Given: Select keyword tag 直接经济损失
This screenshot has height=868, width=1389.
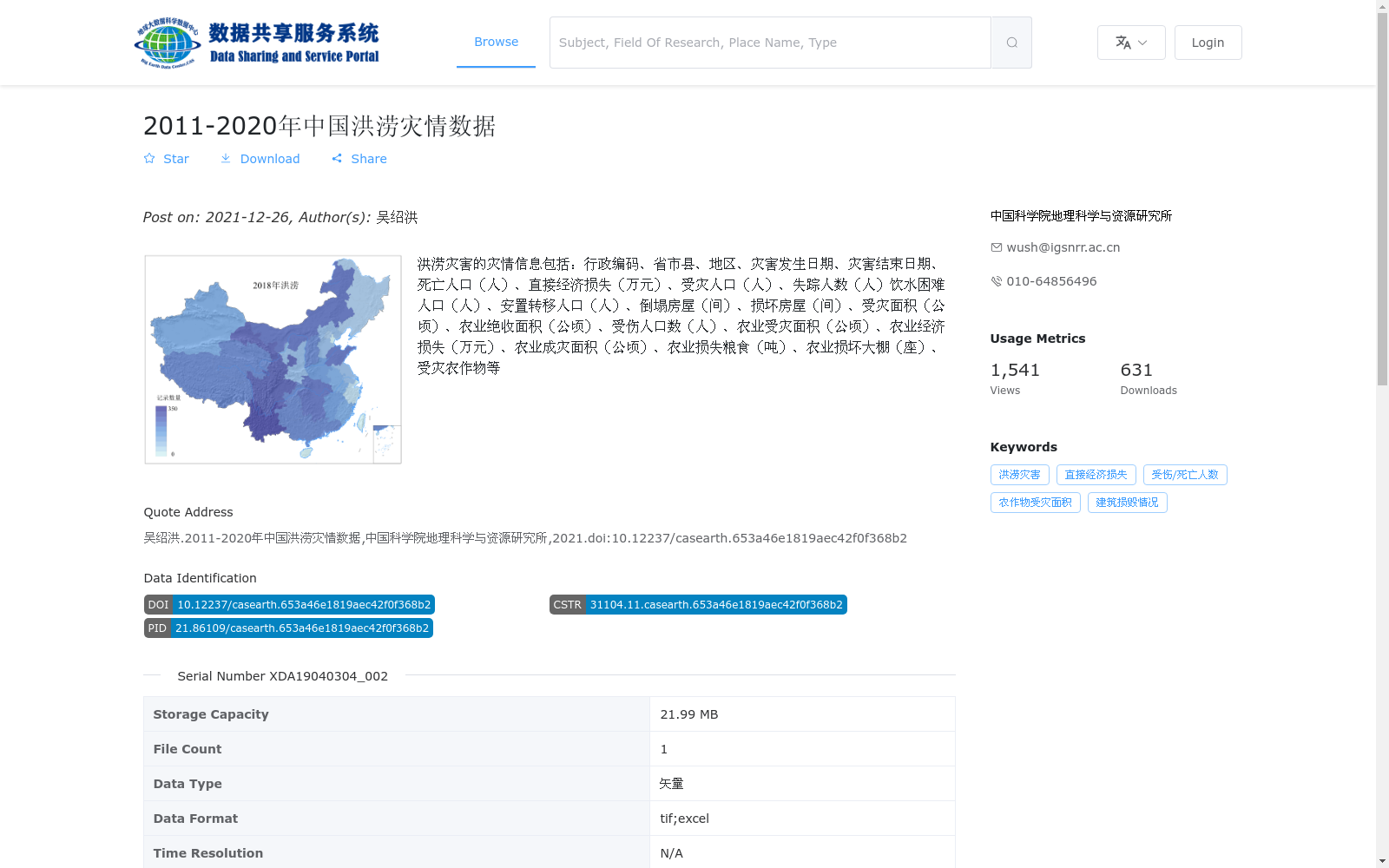Looking at the screenshot, I should 1096,474.
